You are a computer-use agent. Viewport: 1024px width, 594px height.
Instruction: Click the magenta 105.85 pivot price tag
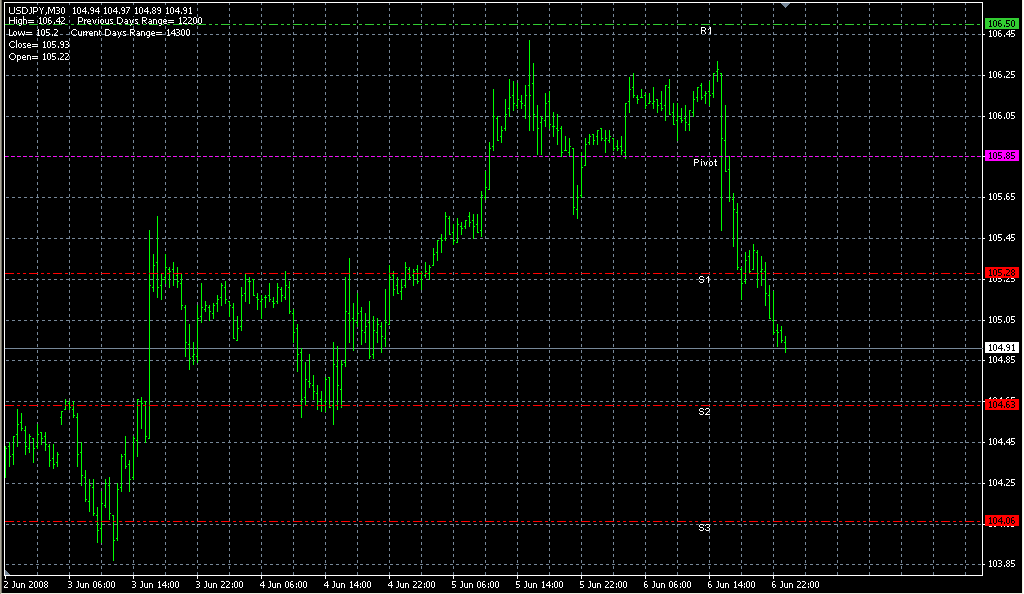click(1001, 156)
